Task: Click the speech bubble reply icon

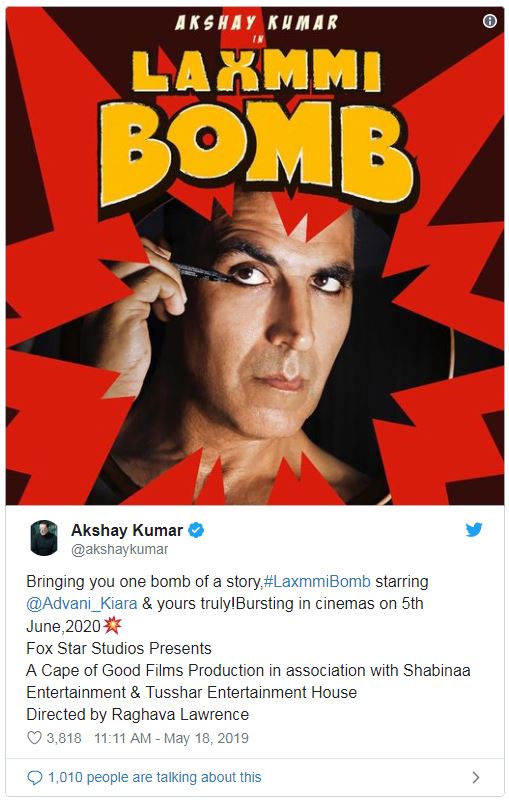Action: 34,777
